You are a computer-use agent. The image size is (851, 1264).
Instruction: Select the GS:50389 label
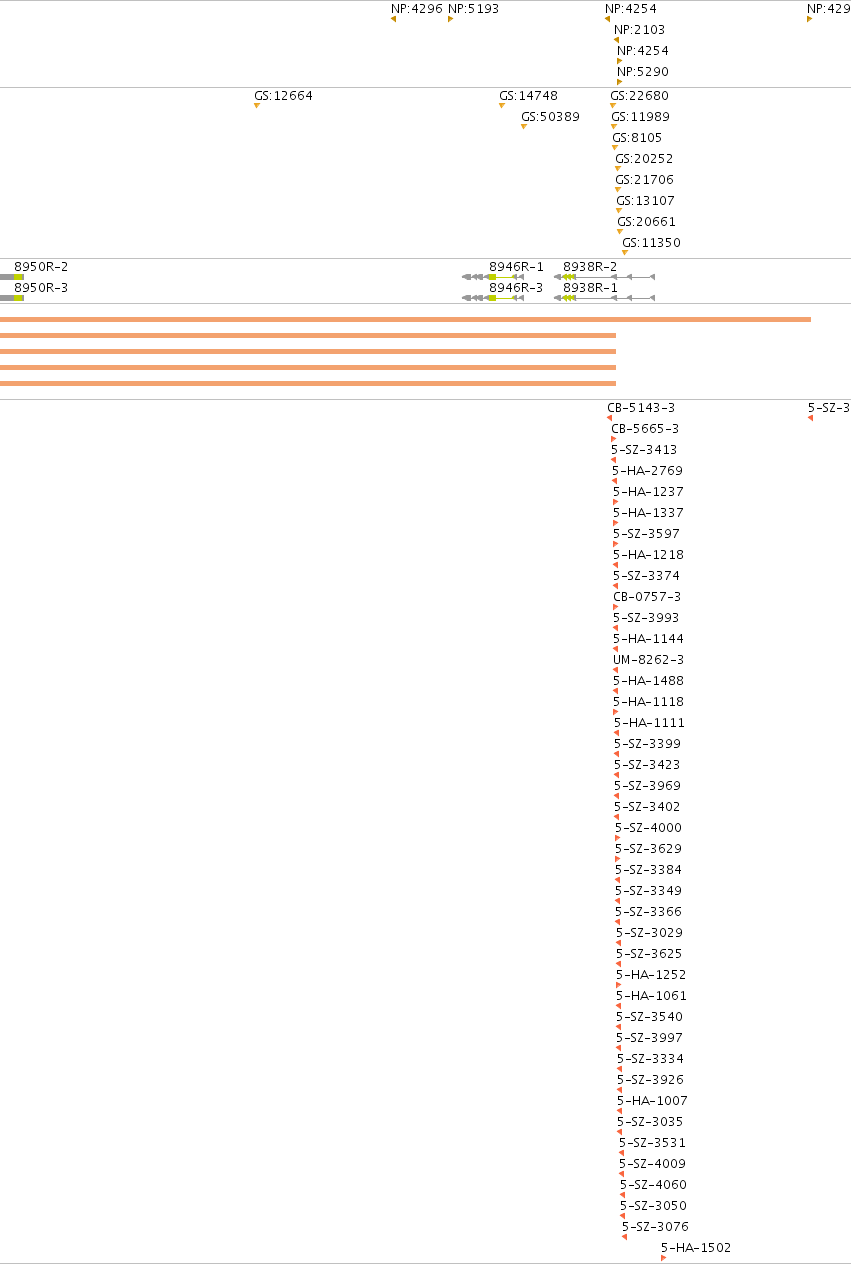tap(550, 117)
